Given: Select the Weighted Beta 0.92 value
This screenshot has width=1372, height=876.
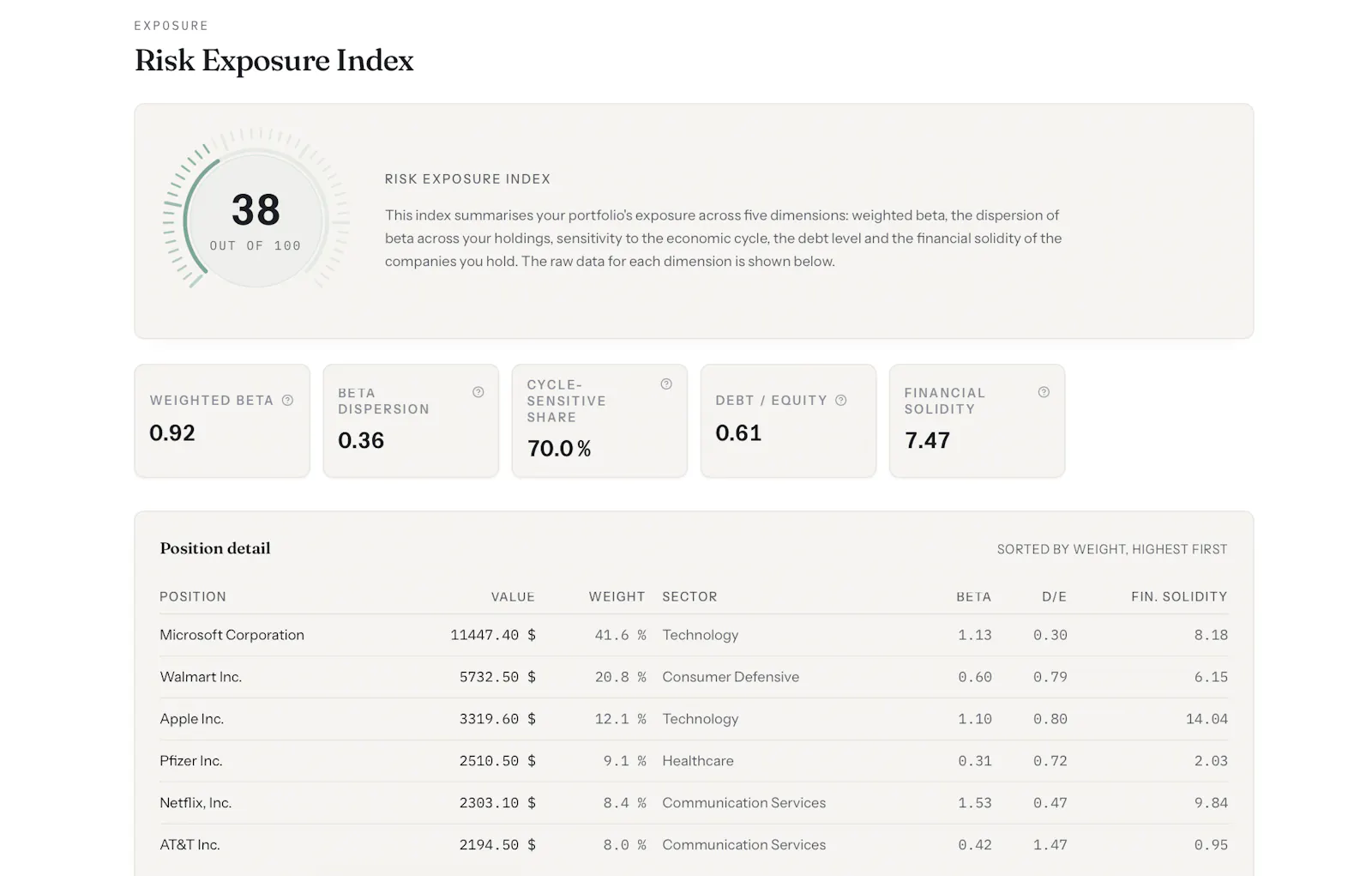Looking at the screenshot, I should pyautogui.click(x=172, y=432).
